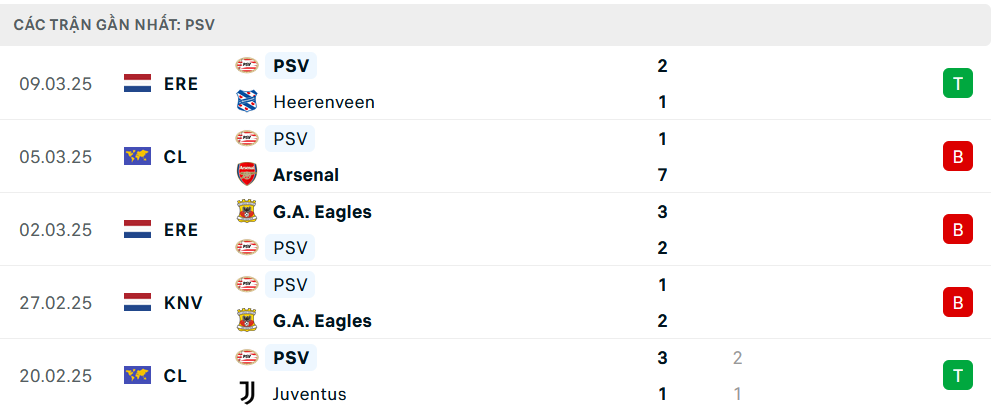Select G.A. Eagles in the 27.02.25 match
992x412 pixels.
pyautogui.click(x=322, y=321)
